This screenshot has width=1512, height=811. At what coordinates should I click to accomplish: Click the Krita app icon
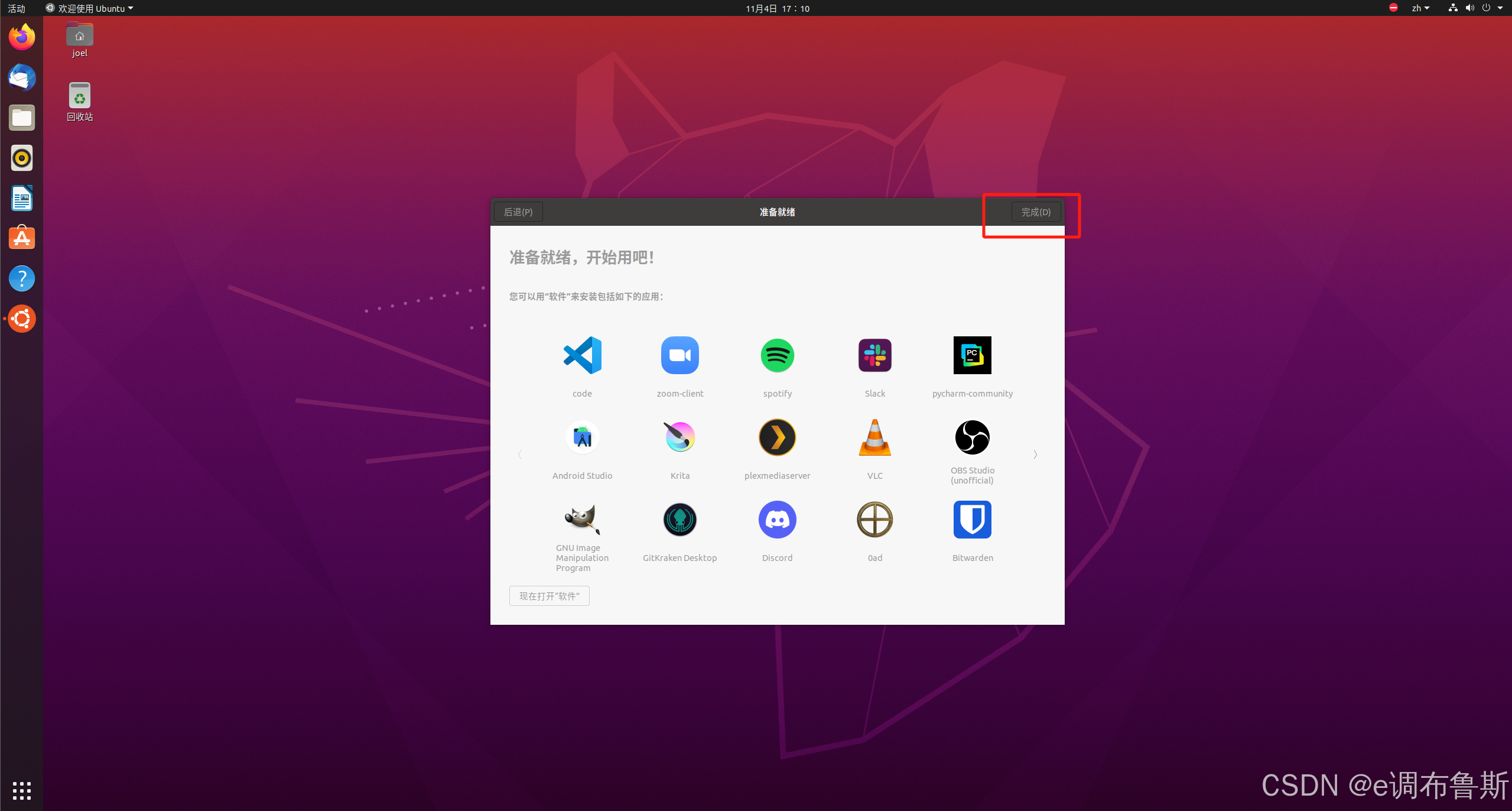(679, 437)
